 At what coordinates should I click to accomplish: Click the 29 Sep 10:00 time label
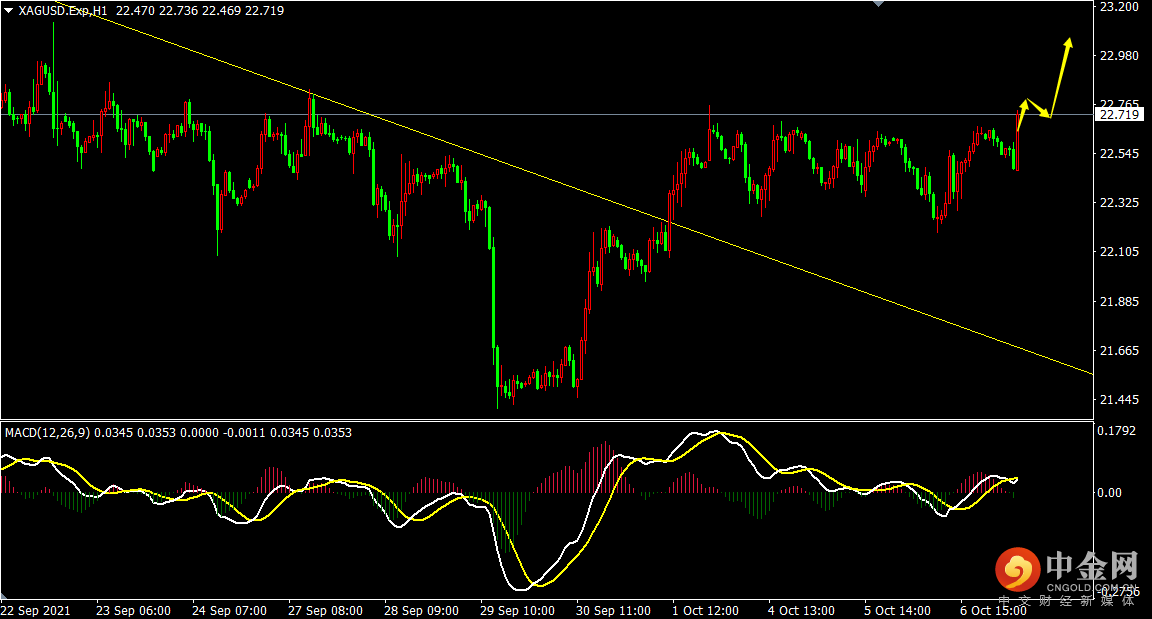click(x=517, y=611)
